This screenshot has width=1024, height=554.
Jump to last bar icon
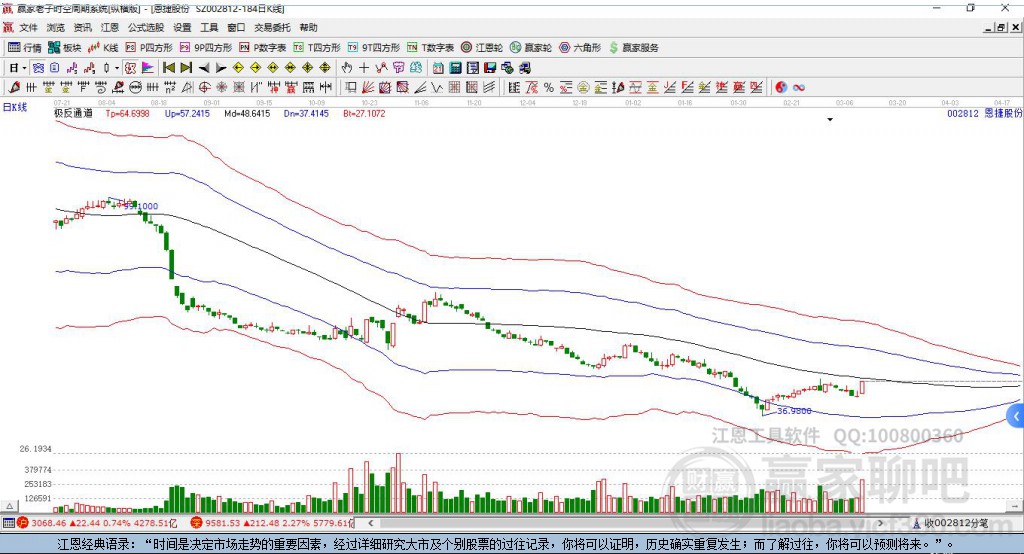point(186,68)
